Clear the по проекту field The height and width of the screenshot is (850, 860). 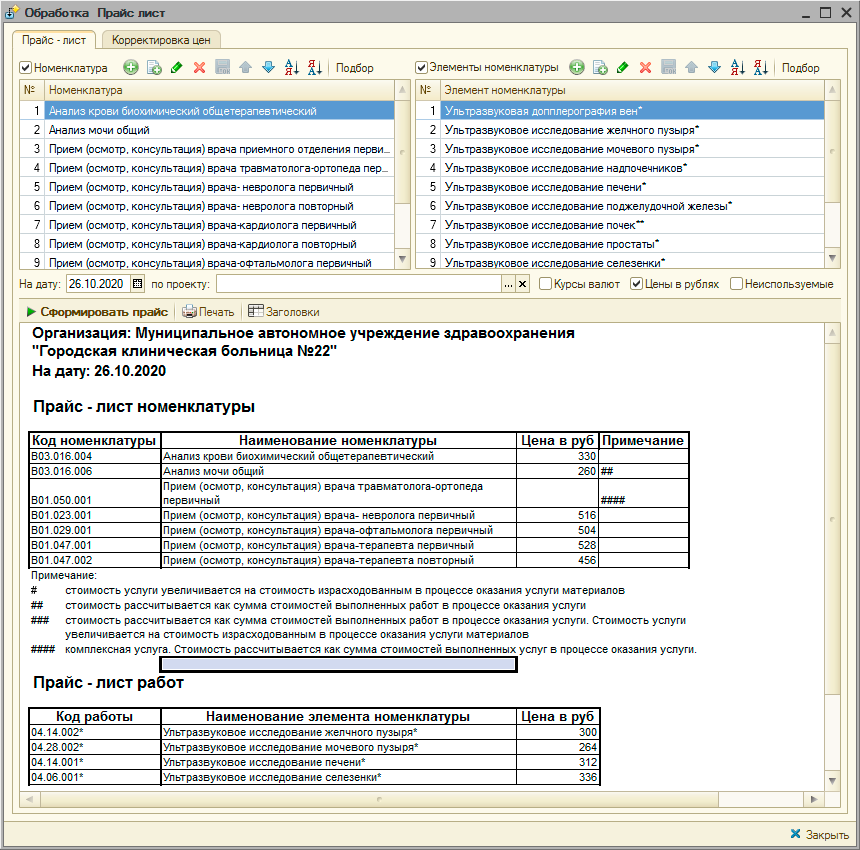pyautogui.click(x=522, y=284)
